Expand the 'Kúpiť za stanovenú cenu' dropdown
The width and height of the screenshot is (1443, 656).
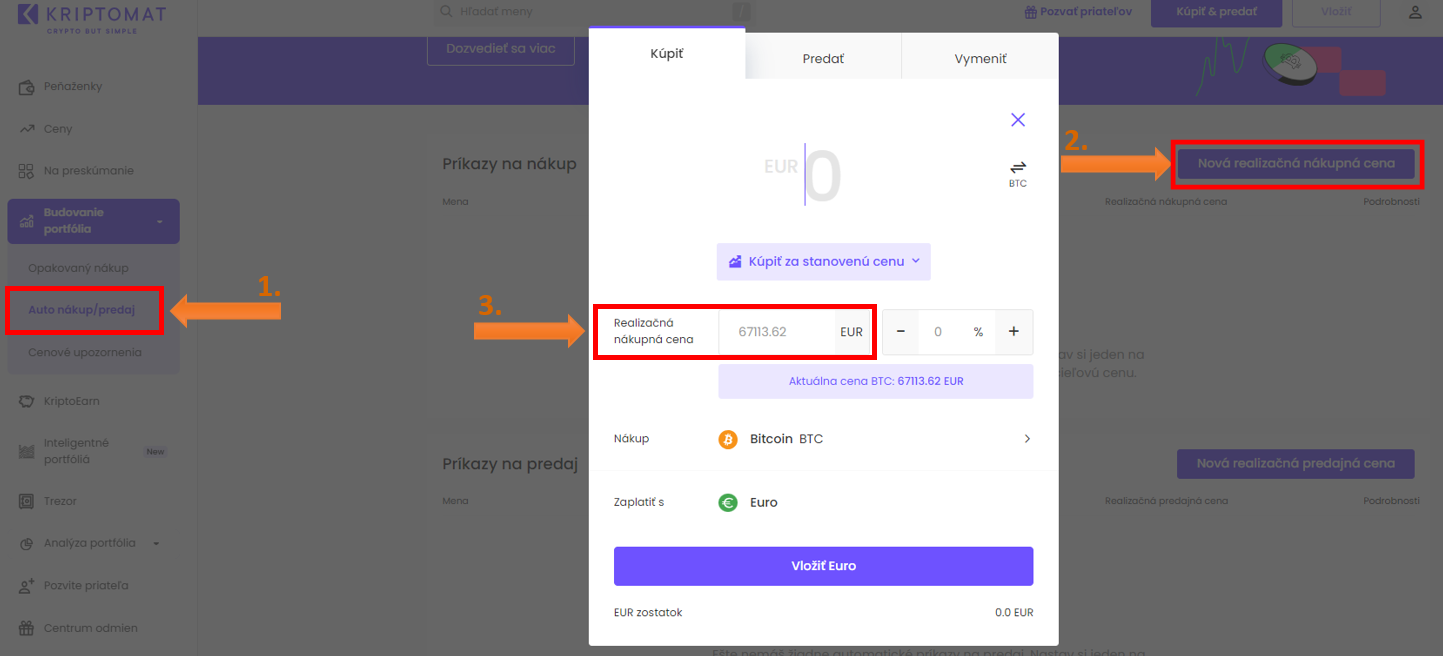(823, 262)
